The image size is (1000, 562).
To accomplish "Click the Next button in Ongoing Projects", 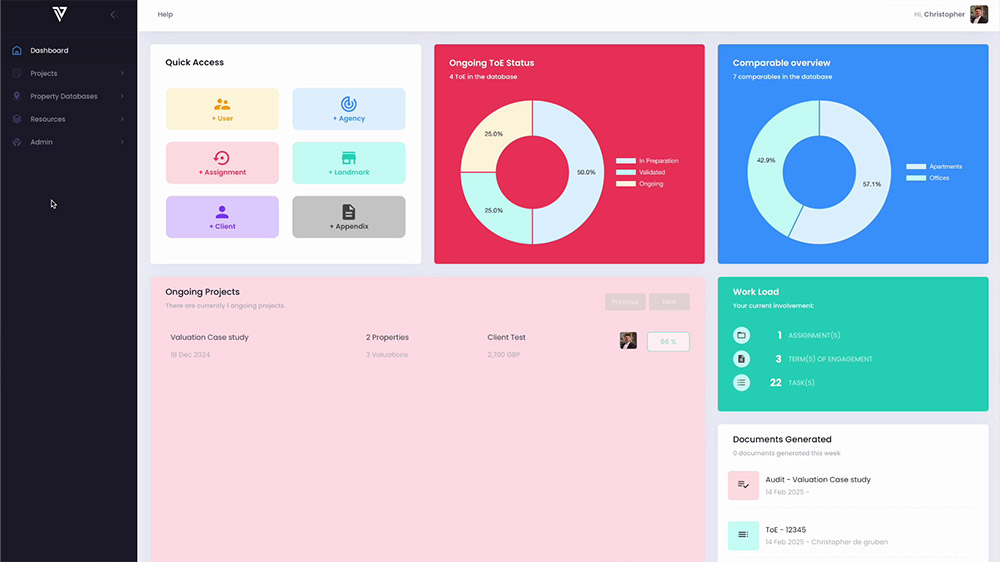I will pyautogui.click(x=669, y=302).
